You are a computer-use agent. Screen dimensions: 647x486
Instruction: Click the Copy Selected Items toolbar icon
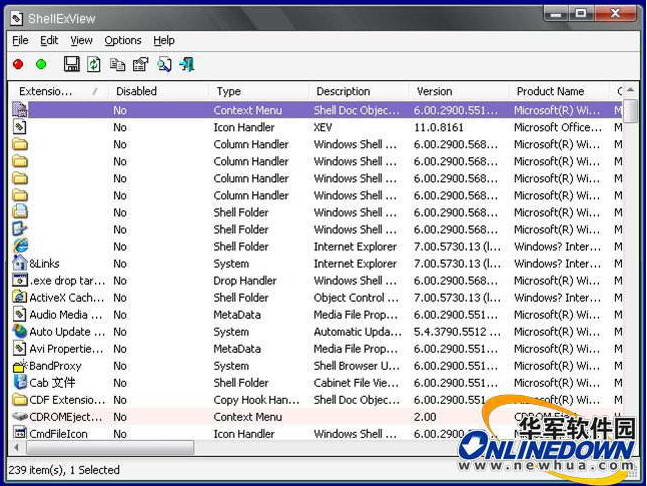click(118, 64)
